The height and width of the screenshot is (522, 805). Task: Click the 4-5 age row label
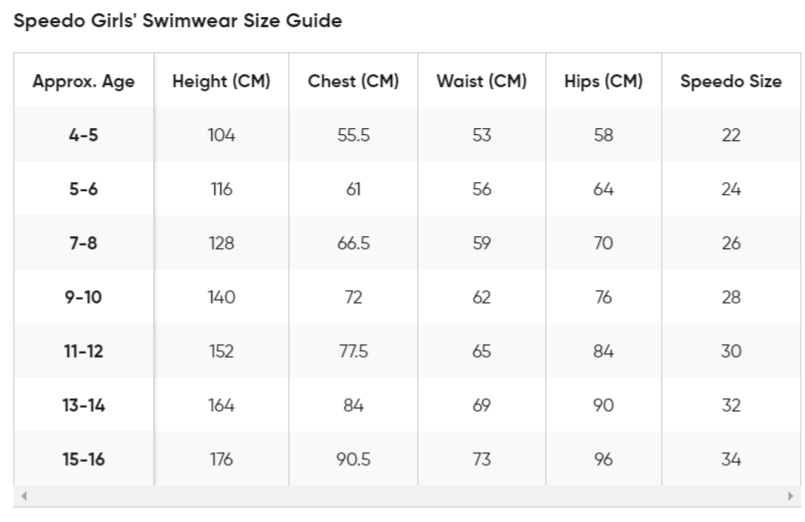(83, 135)
